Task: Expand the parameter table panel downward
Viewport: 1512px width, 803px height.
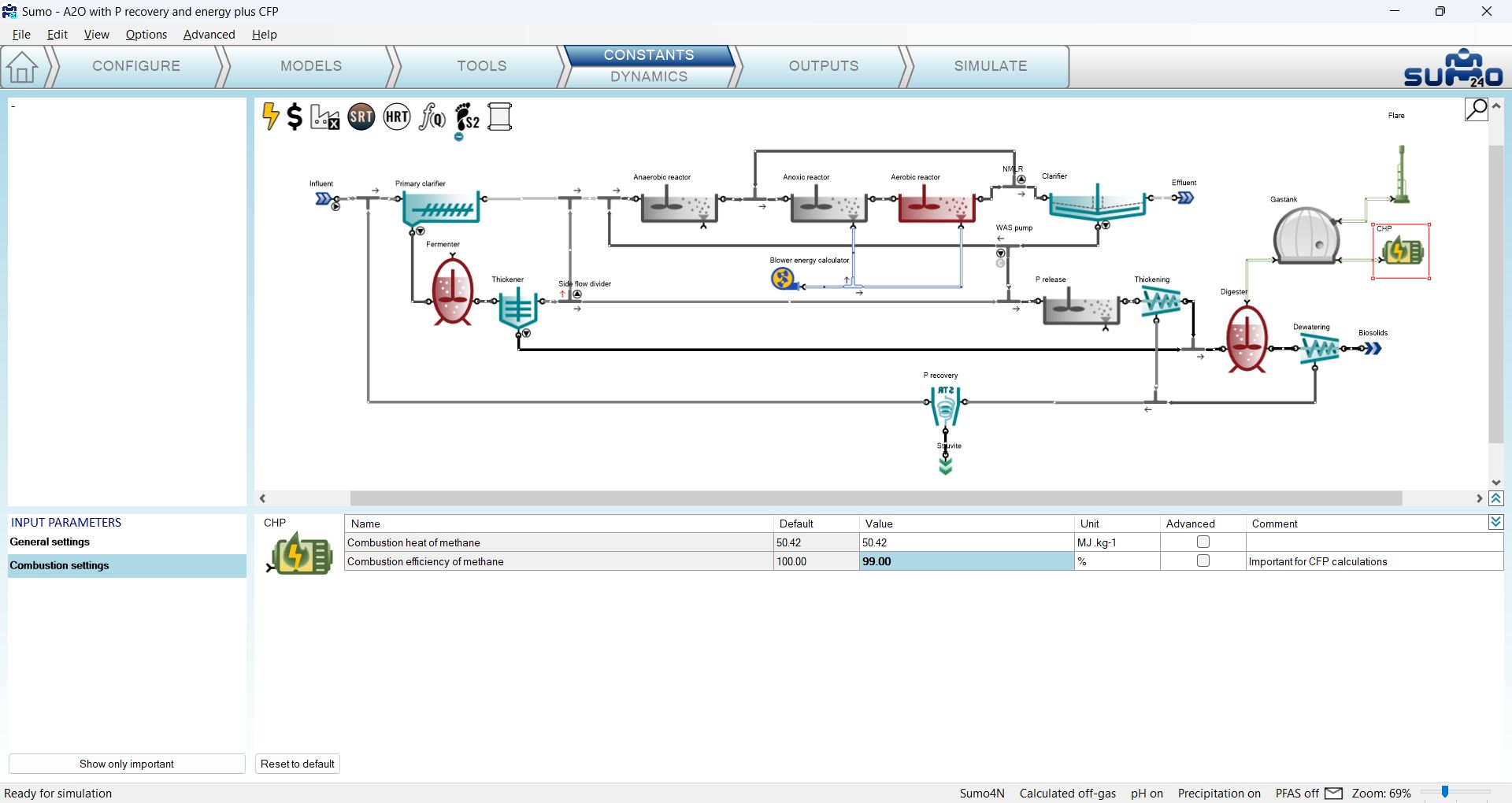Action: point(1496,522)
